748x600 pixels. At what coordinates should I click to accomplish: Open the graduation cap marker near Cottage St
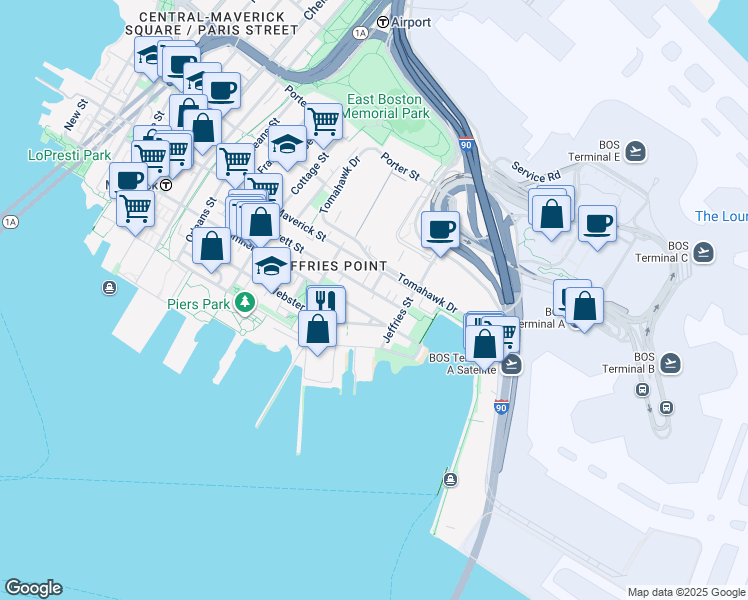tap(287, 145)
